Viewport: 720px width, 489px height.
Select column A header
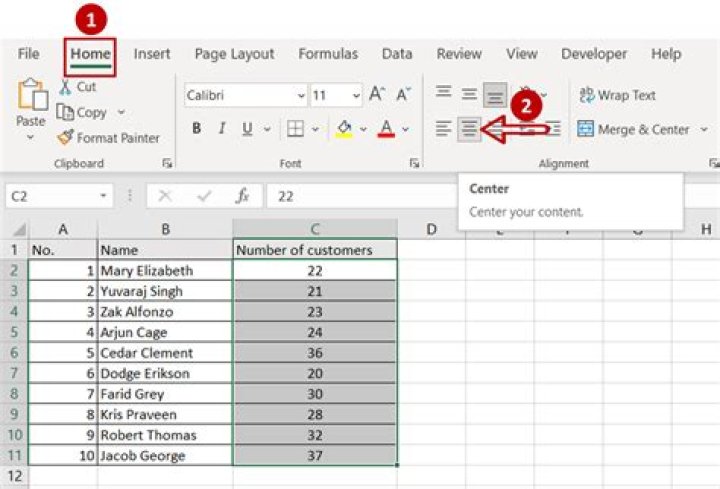(x=63, y=229)
